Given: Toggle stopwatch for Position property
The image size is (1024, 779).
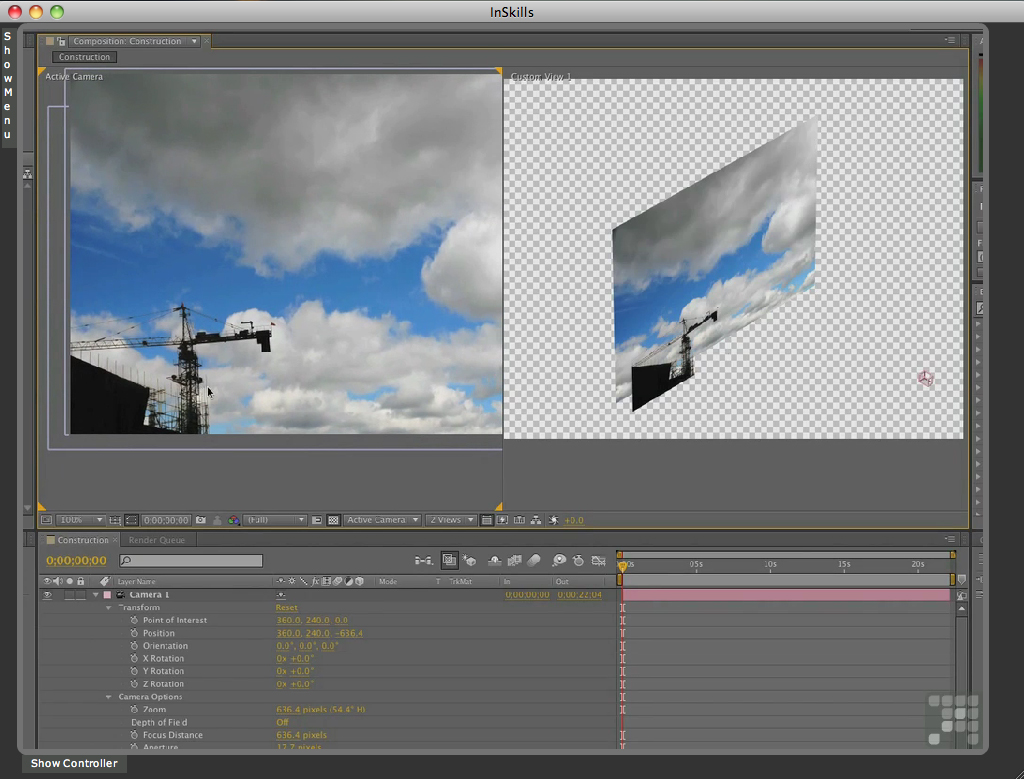Looking at the screenshot, I should [x=134, y=633].
